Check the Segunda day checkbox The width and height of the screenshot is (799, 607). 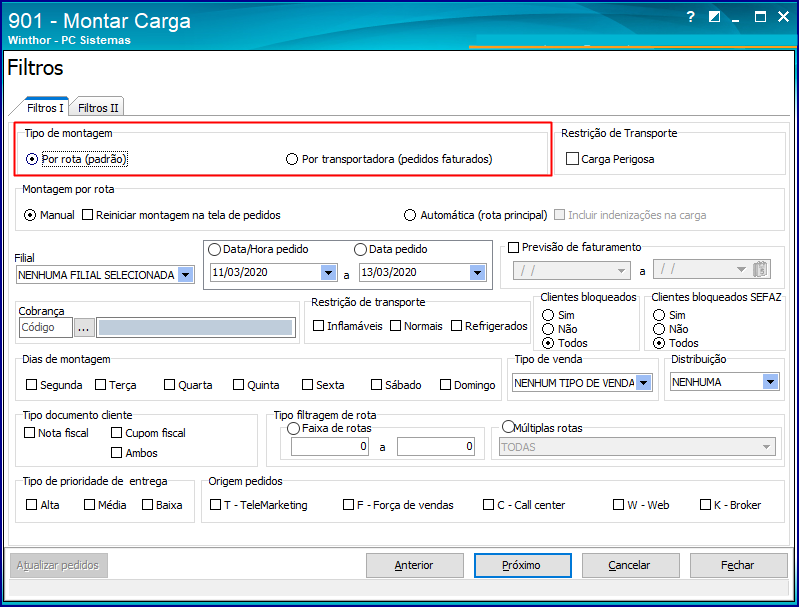click(32, 385)
